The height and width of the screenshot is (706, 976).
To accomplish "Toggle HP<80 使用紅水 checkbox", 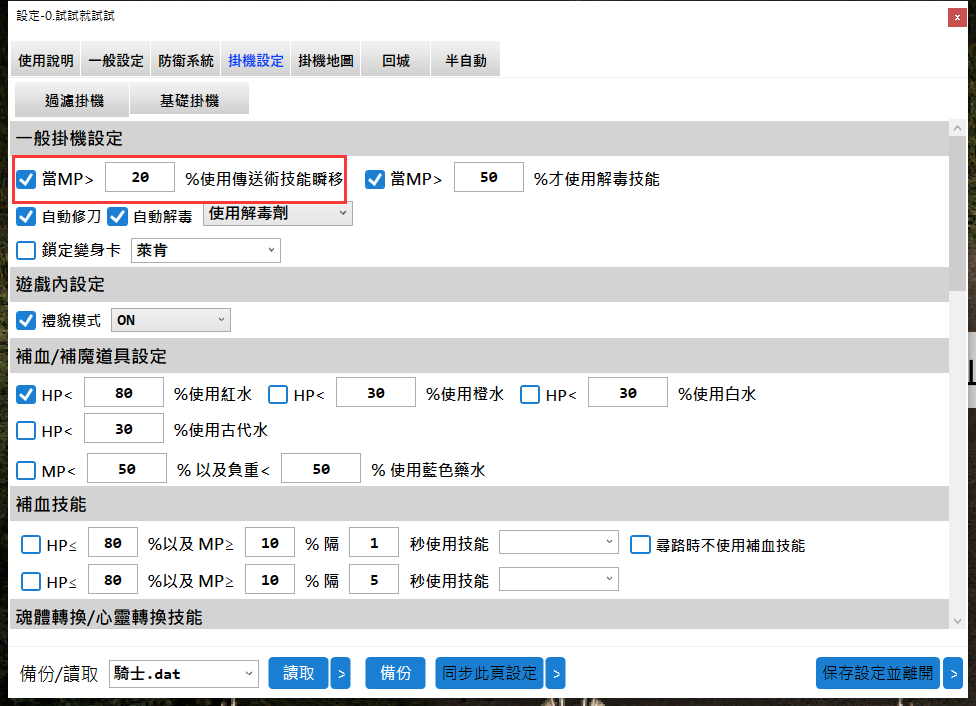I will point(27,395).
